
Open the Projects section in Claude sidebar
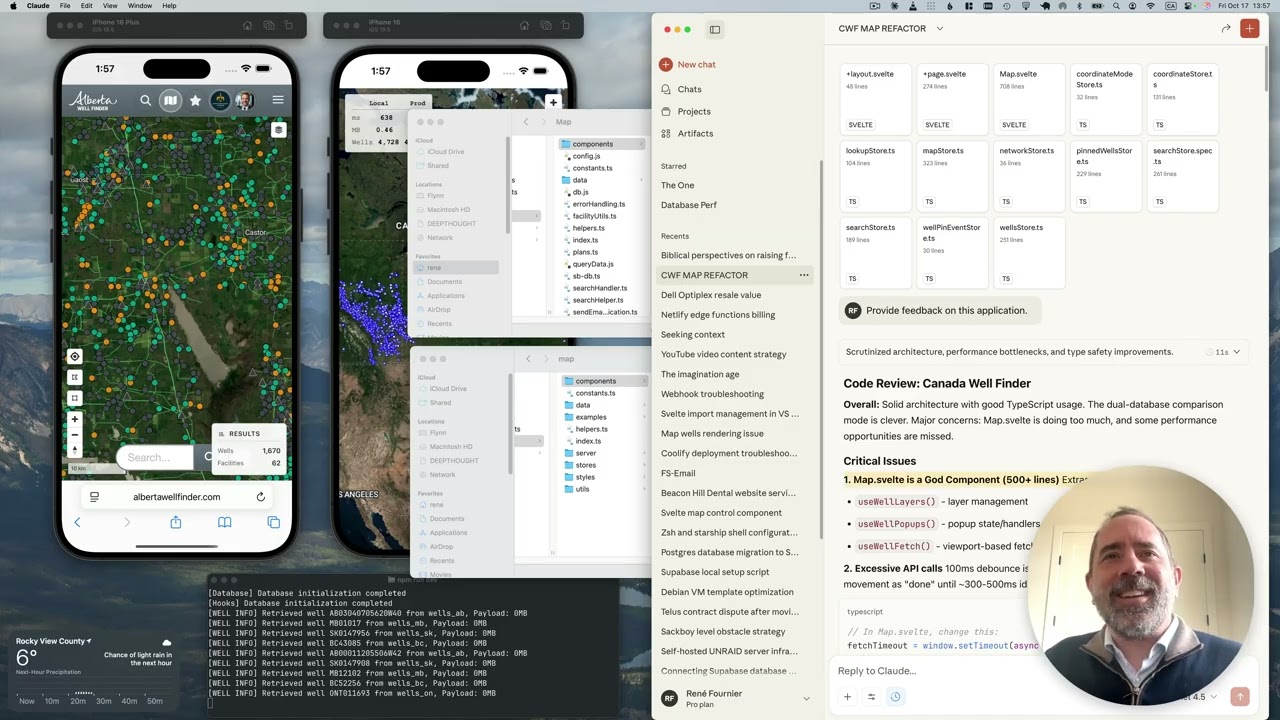694,111
